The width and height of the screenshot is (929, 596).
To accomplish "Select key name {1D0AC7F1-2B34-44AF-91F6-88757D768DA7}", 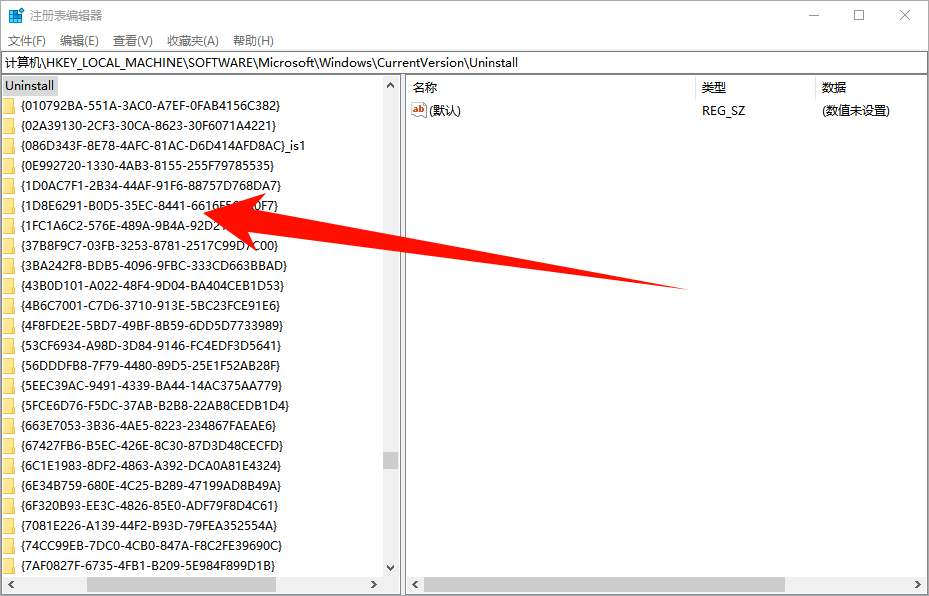I will [x=151, y=186].
